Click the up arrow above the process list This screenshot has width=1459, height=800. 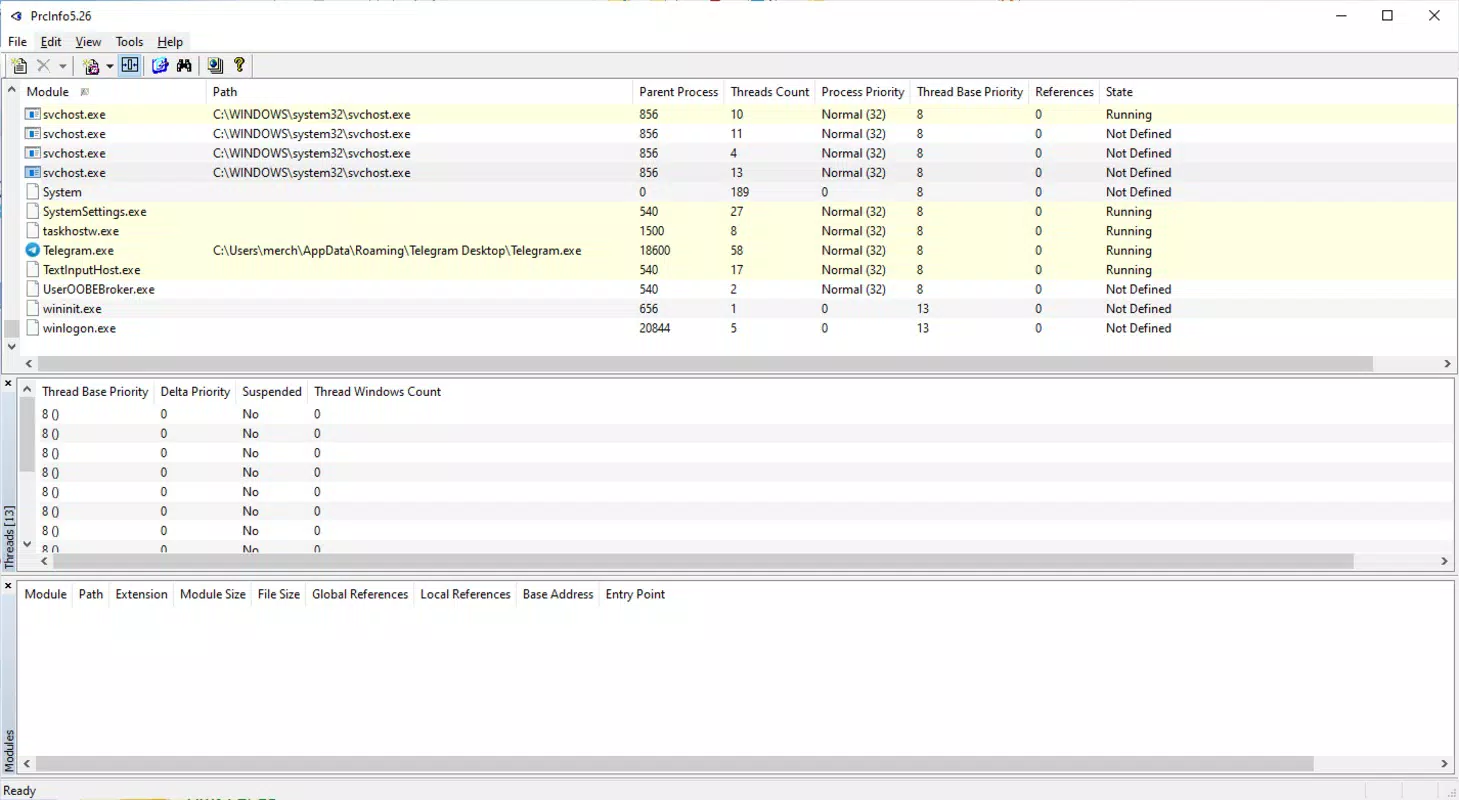(11, 90)
